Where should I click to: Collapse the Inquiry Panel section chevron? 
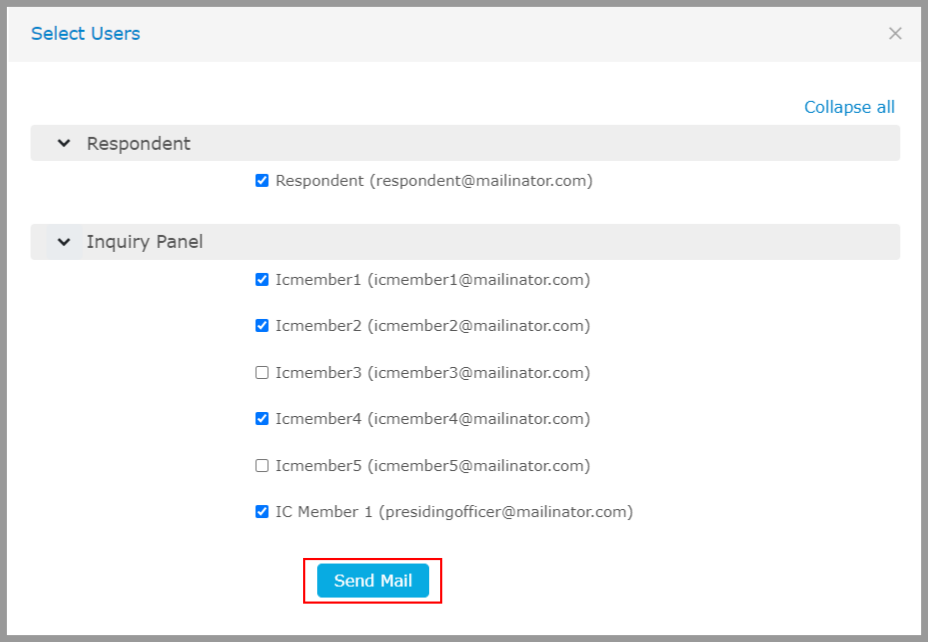(64, 242)
